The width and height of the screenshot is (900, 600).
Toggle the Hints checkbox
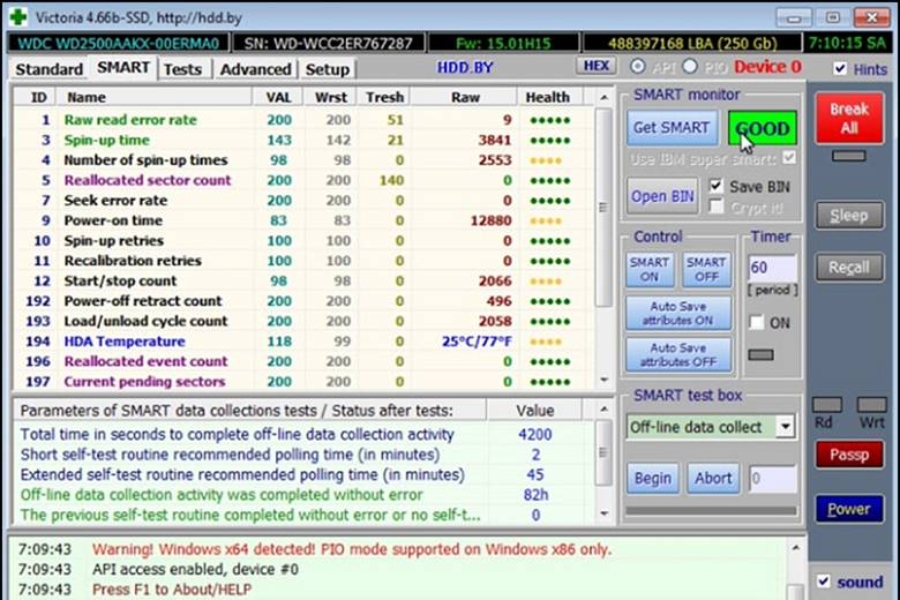840,69
